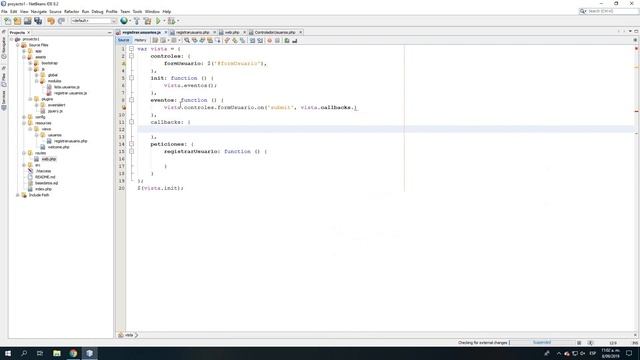Click the Start Macro Recording red icon

coord(269,40)
